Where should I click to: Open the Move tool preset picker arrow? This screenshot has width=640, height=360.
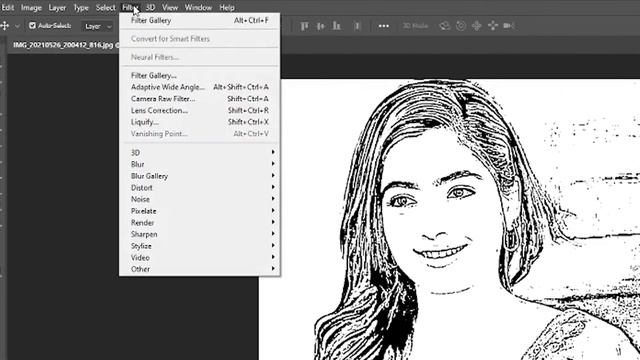(x=17, y=26)
